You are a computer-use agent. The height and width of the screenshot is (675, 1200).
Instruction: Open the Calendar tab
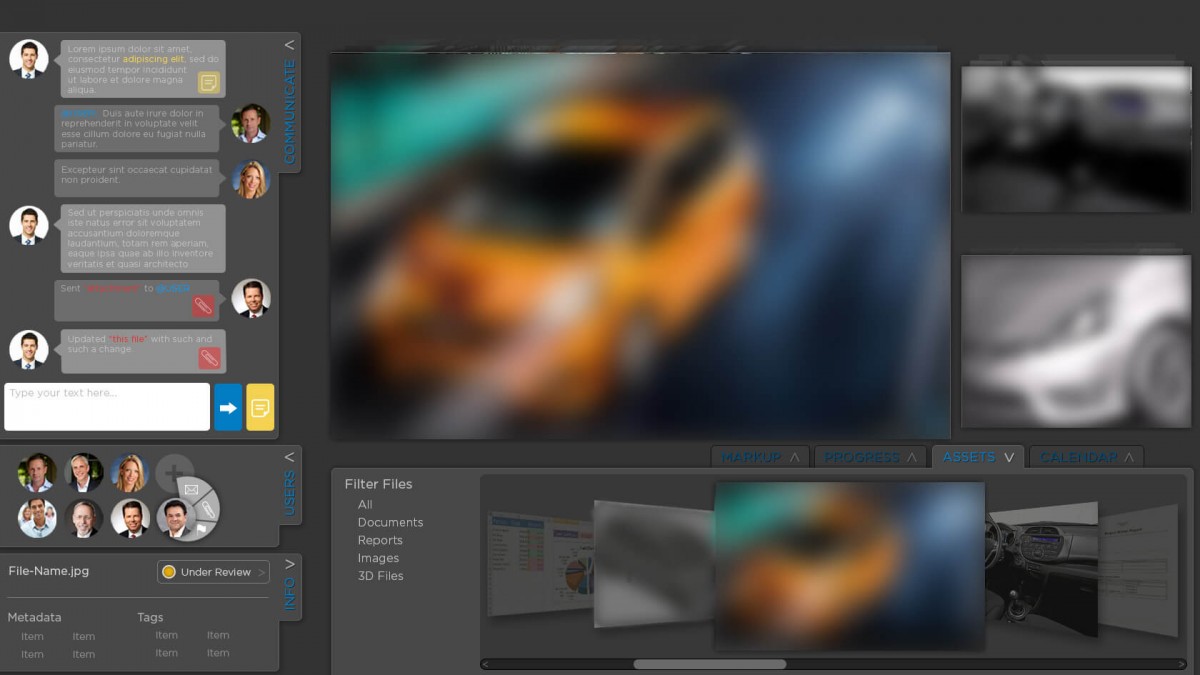point(1086,457)
